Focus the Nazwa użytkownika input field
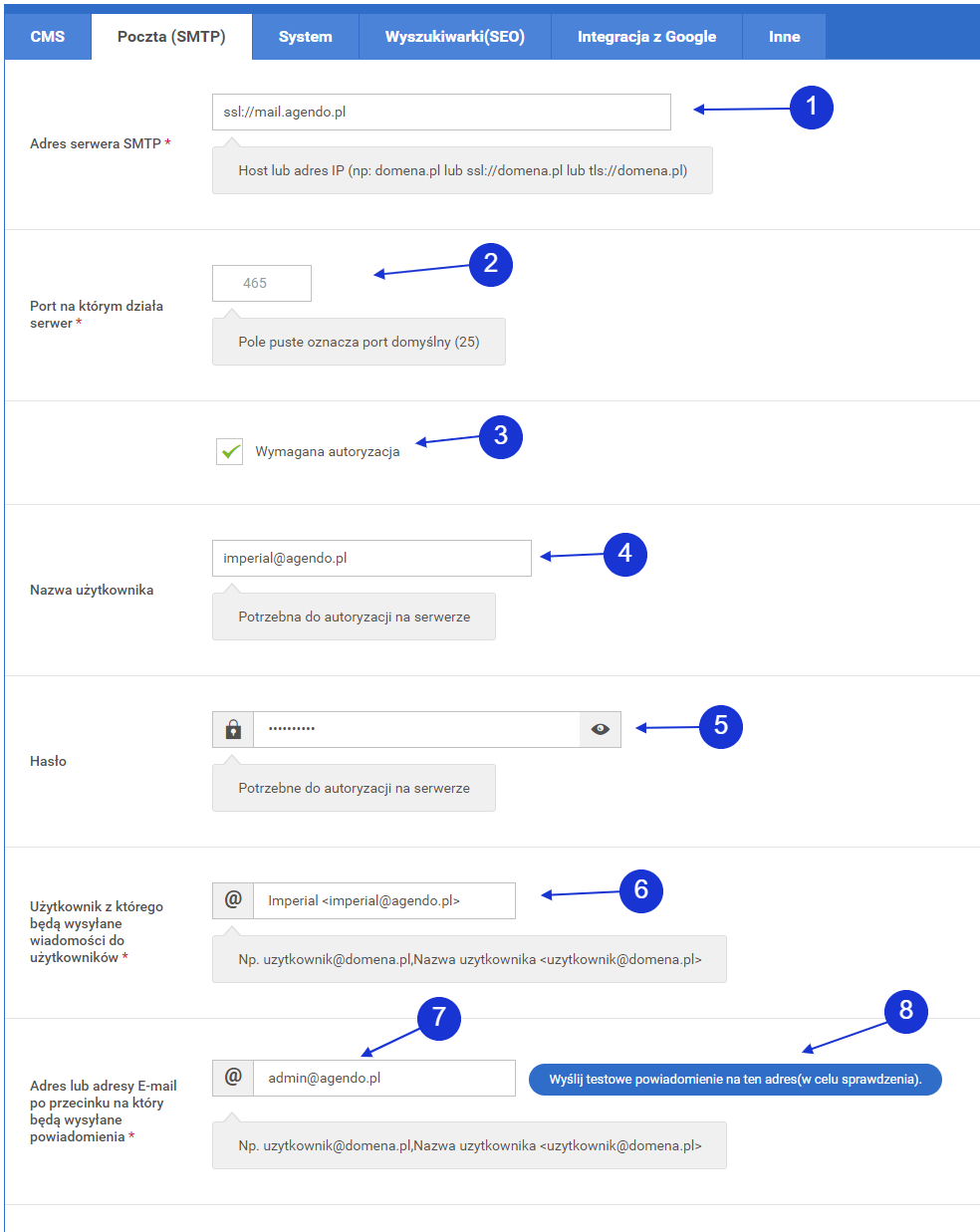 point(371,559)
